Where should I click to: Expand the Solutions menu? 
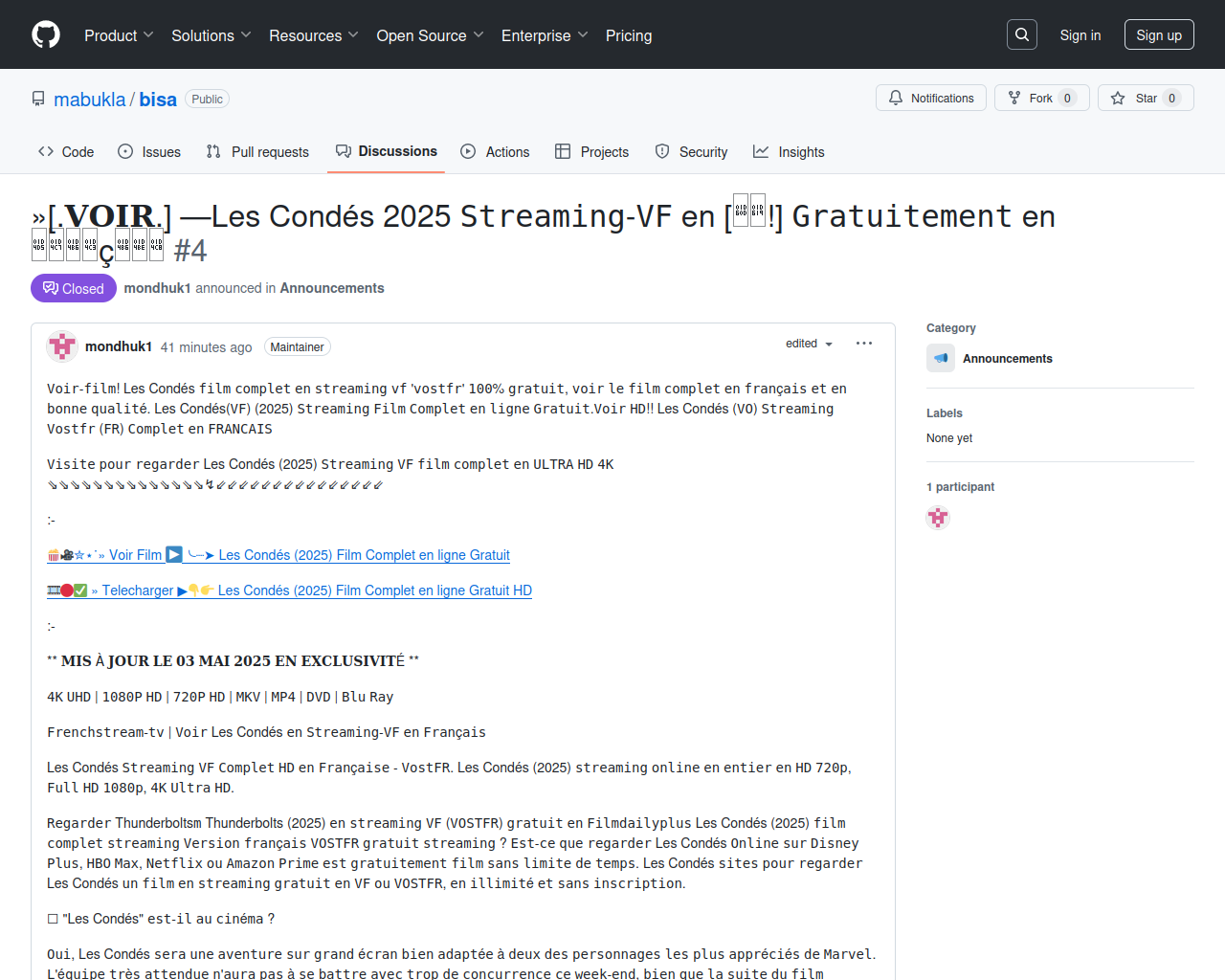(x=212, y=35)
